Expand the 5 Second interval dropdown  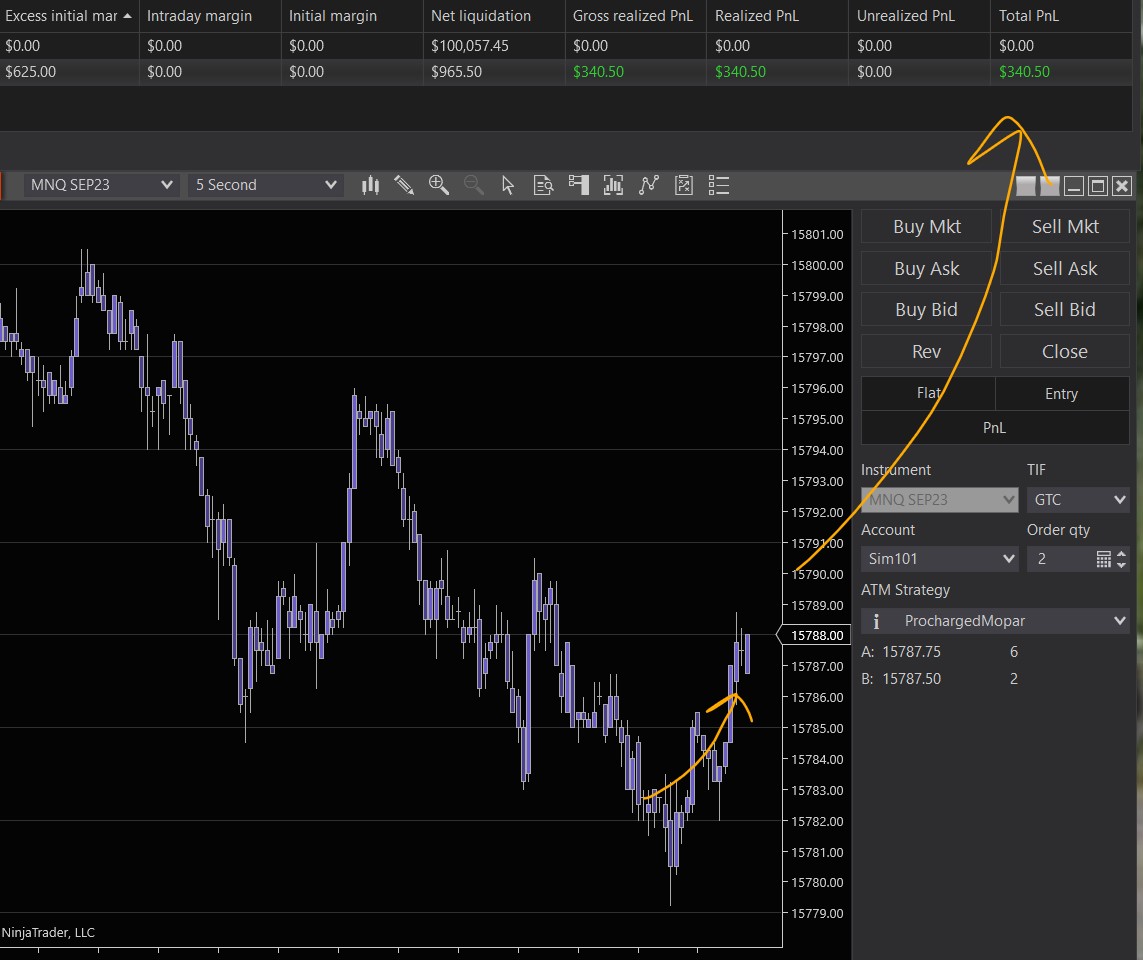pos(266,185)
